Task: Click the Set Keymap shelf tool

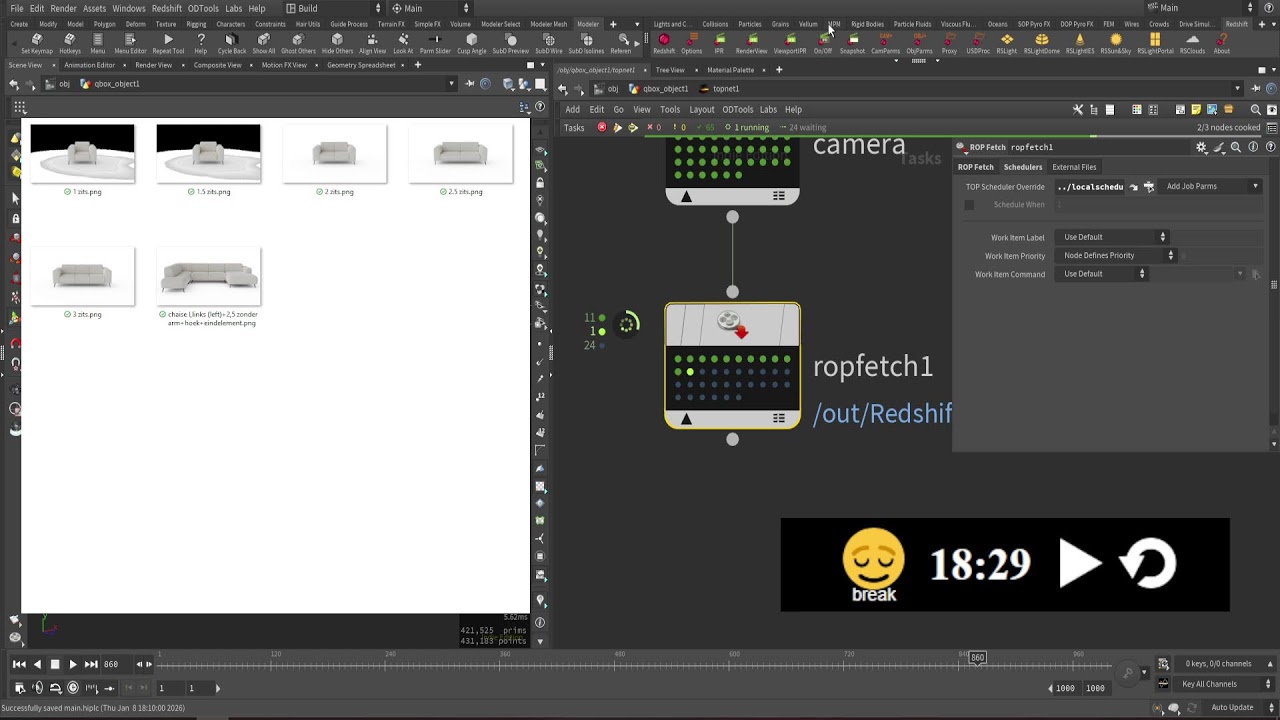Action: (36, 44)
